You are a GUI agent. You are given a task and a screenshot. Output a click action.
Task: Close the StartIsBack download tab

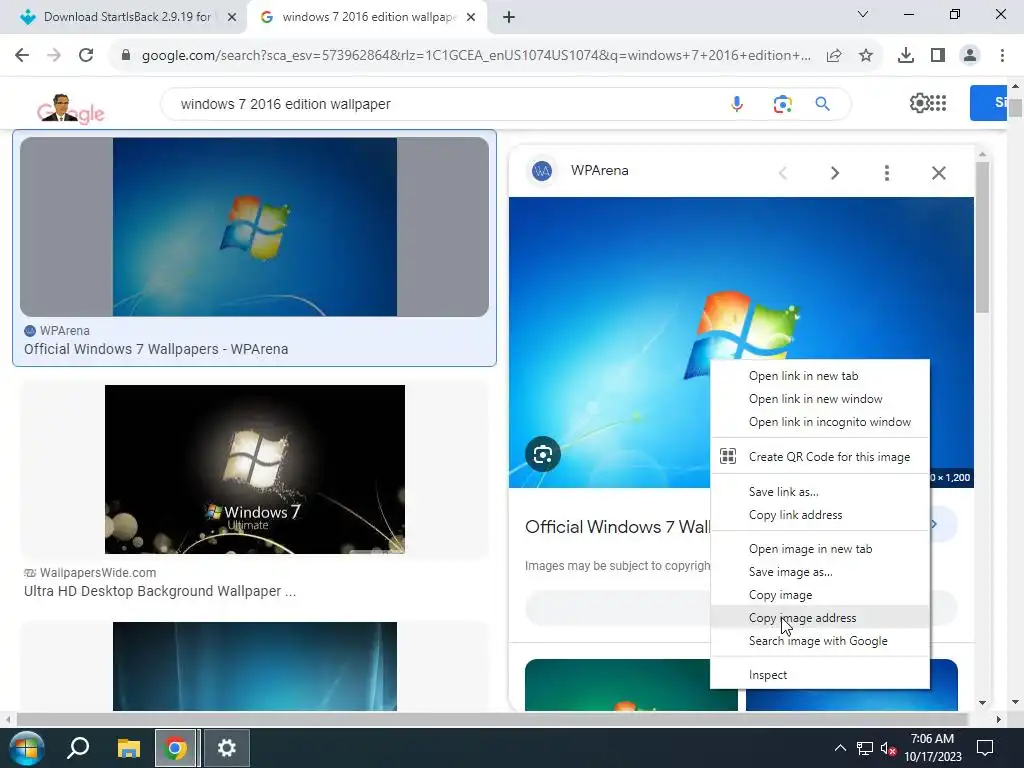point(232,18)
